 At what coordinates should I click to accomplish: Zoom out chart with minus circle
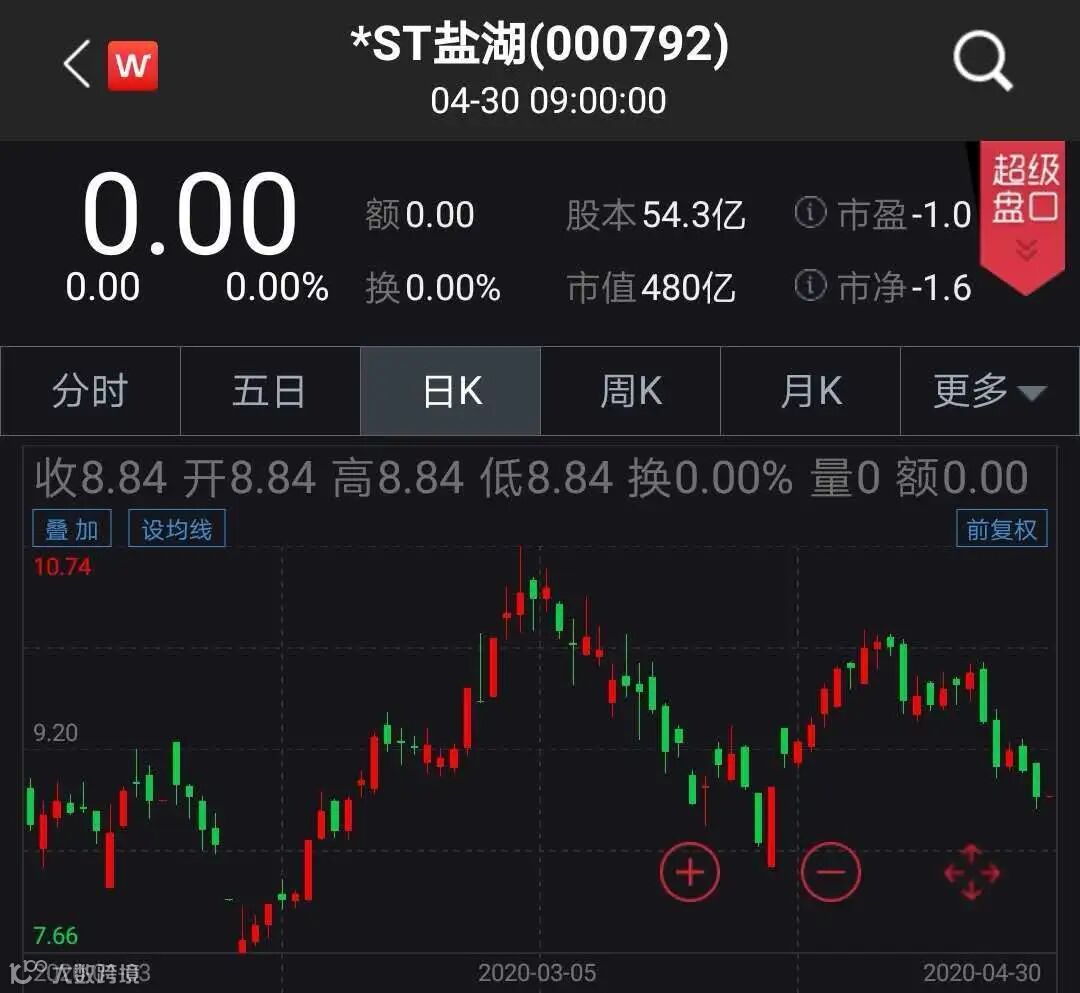[x=831, y=872]
